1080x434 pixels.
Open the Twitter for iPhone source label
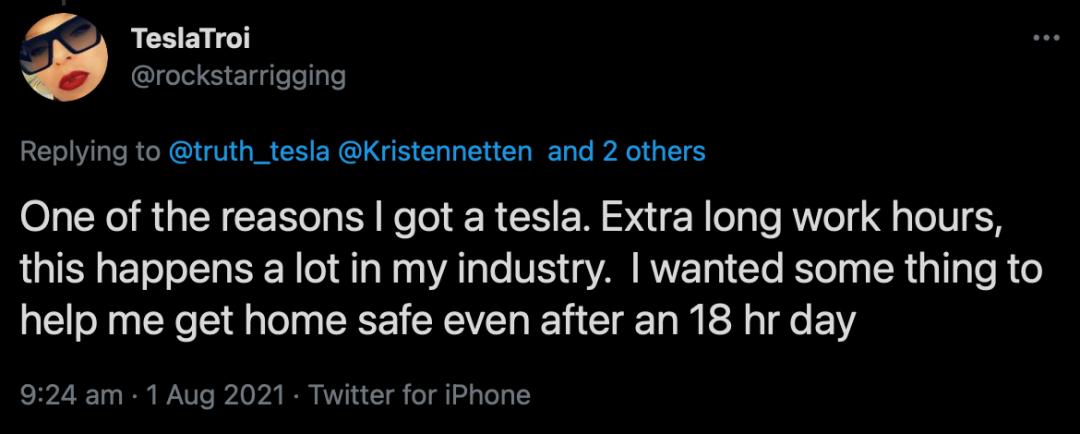tap(420, 395)
